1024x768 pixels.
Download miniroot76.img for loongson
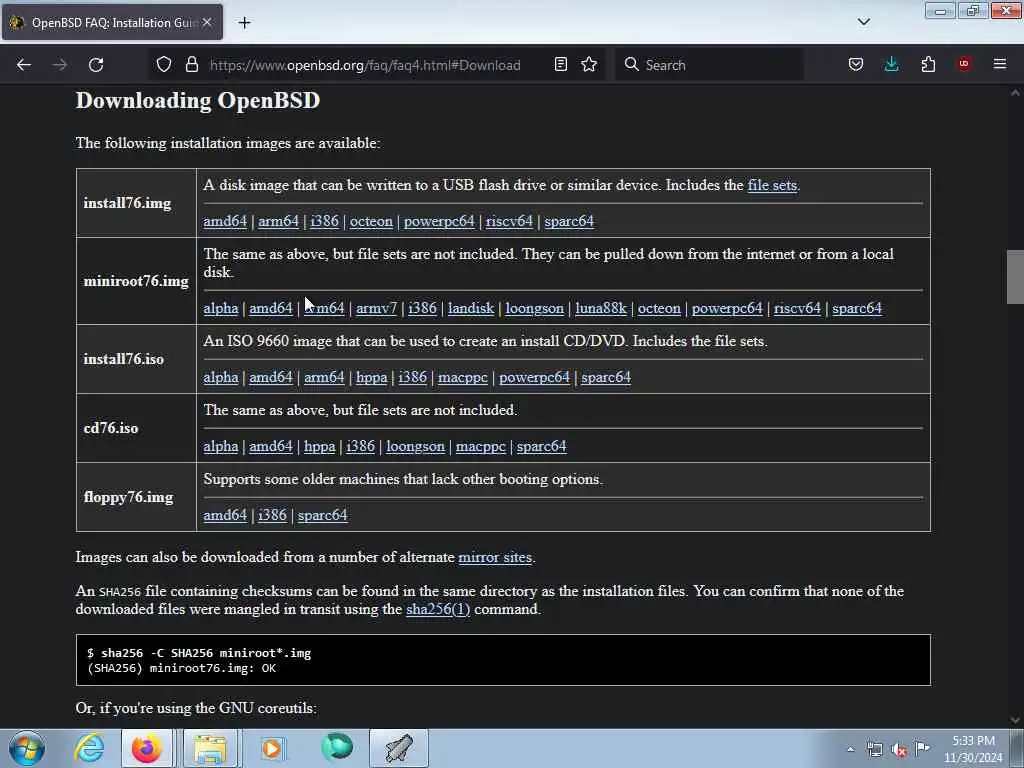point(534,308)
